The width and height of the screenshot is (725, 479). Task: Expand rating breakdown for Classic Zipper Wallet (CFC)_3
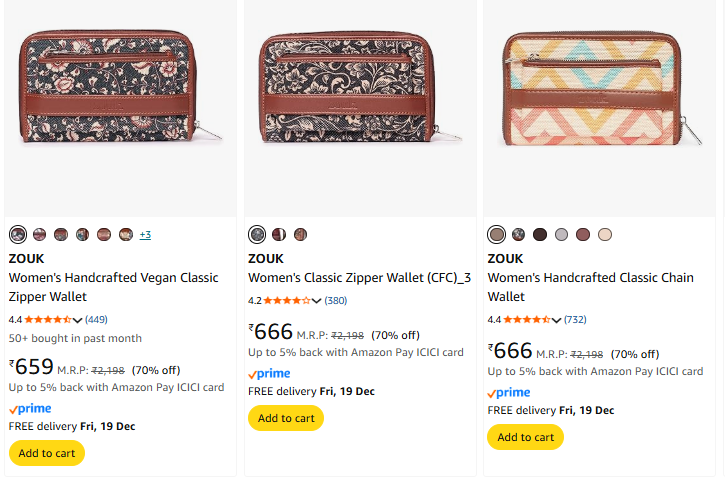317,301
